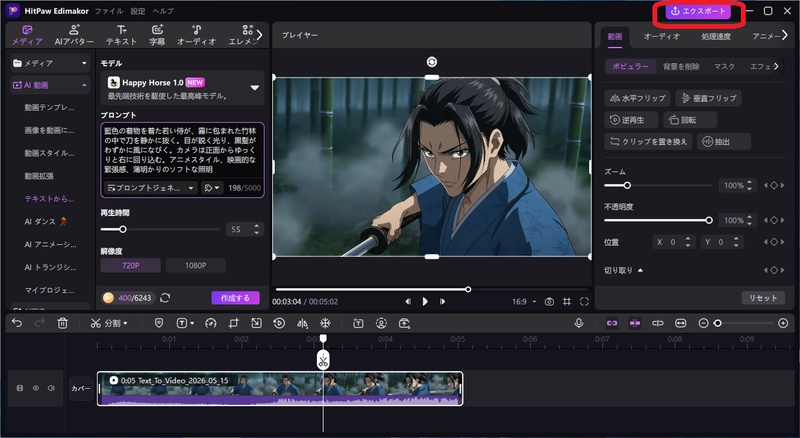The width and height of the screenshot is (800, 438).
Task: Switch to the オーディオ properties tab
Action: (x=662, y=36)
